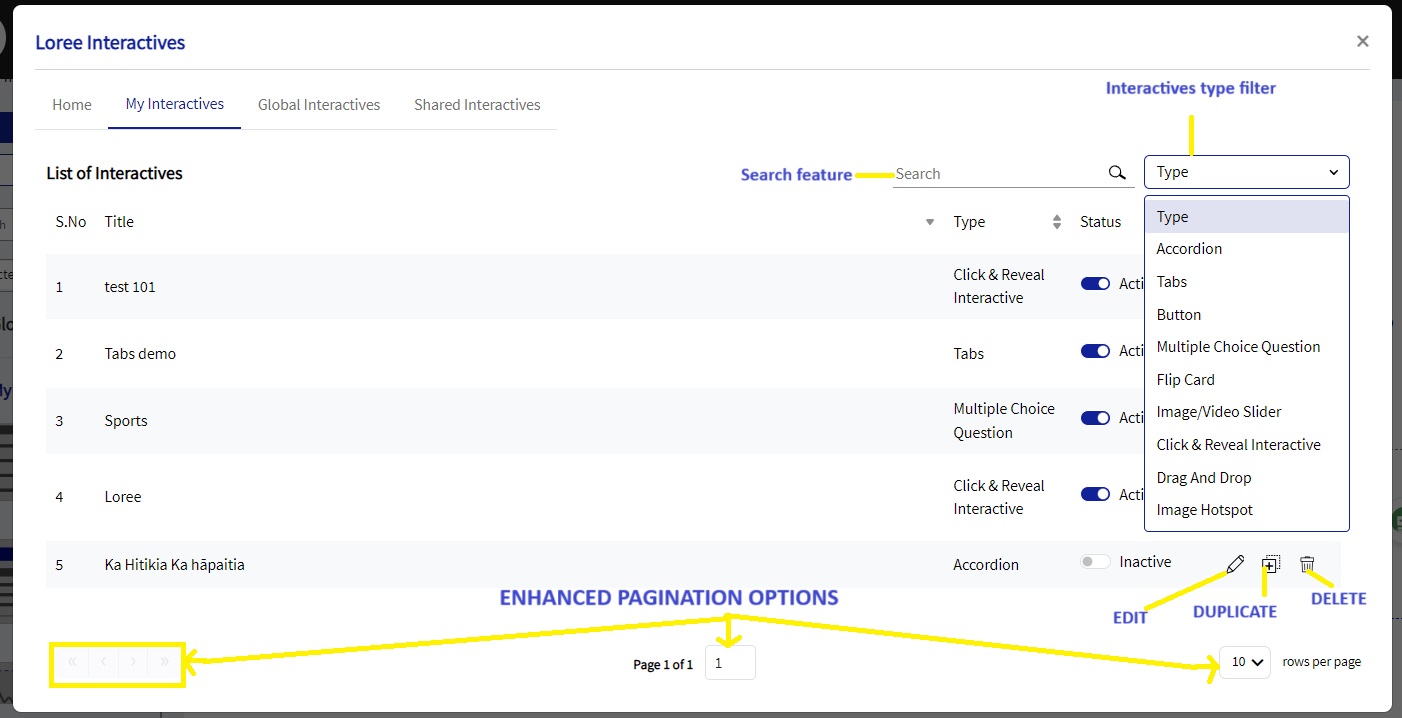
Task: Filter by Tabs type
Action: 1247,282
